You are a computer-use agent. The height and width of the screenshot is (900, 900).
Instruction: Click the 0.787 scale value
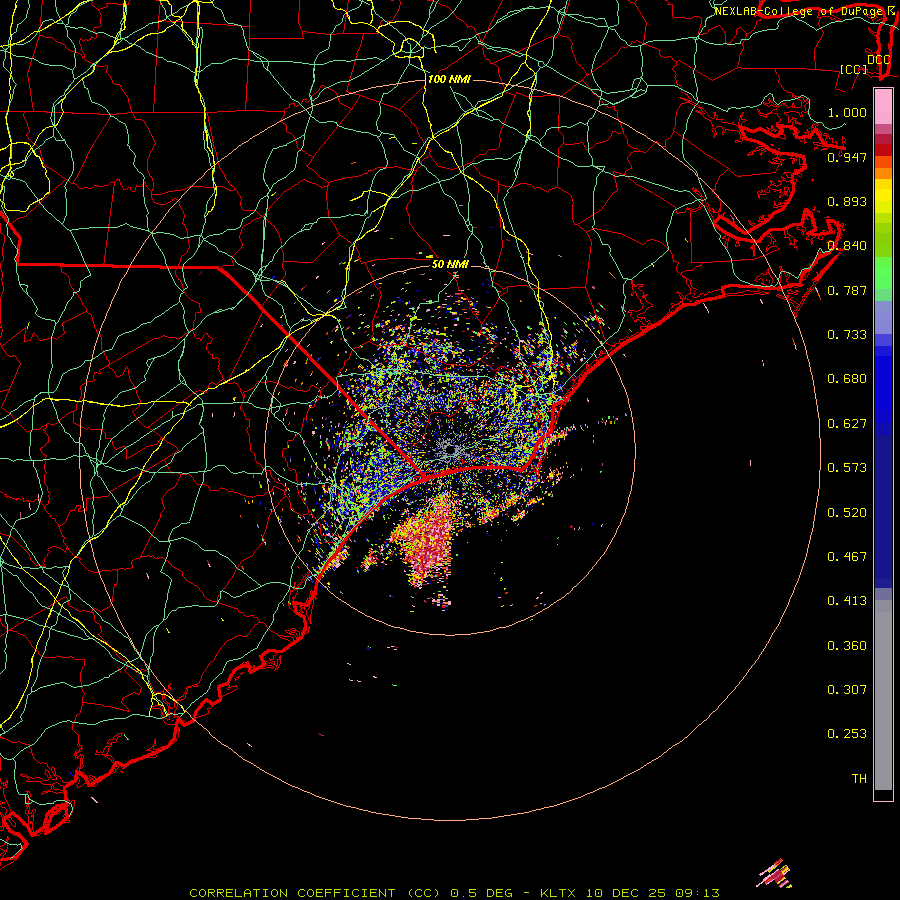[847, 290]
